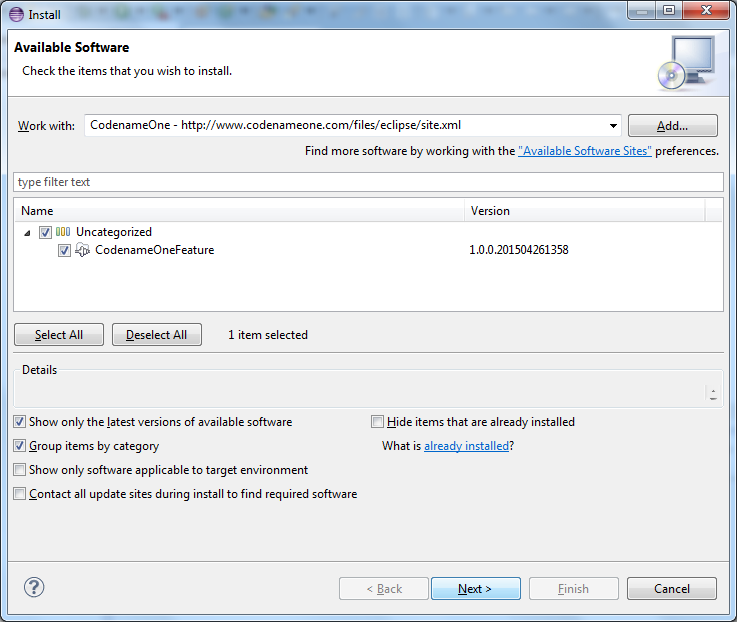Select the Uncategorized row label
This screenshot has width=737, height=622.
tap(114, 232)
